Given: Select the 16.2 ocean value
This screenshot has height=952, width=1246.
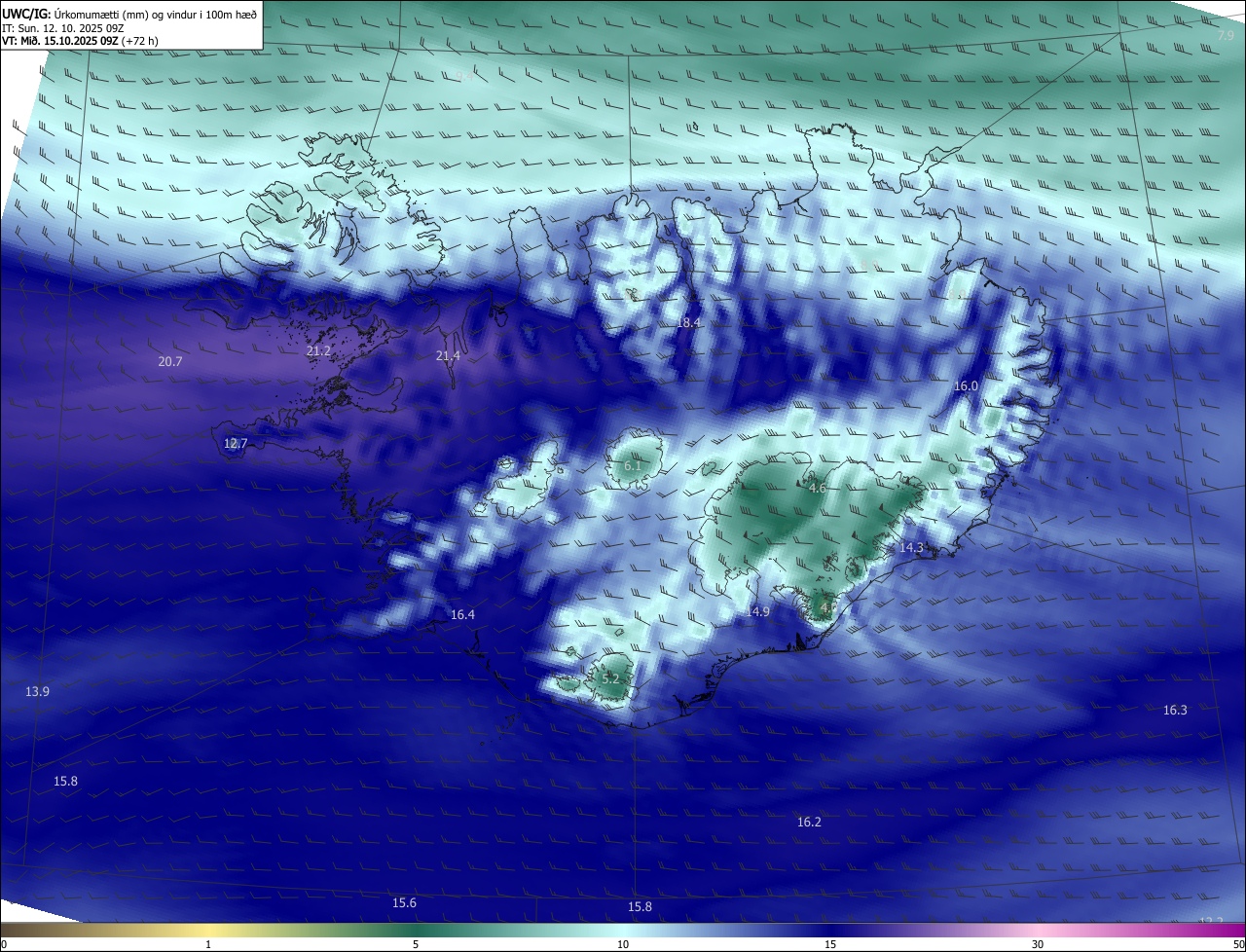Looking at the screenshot, I should [809, 823].
